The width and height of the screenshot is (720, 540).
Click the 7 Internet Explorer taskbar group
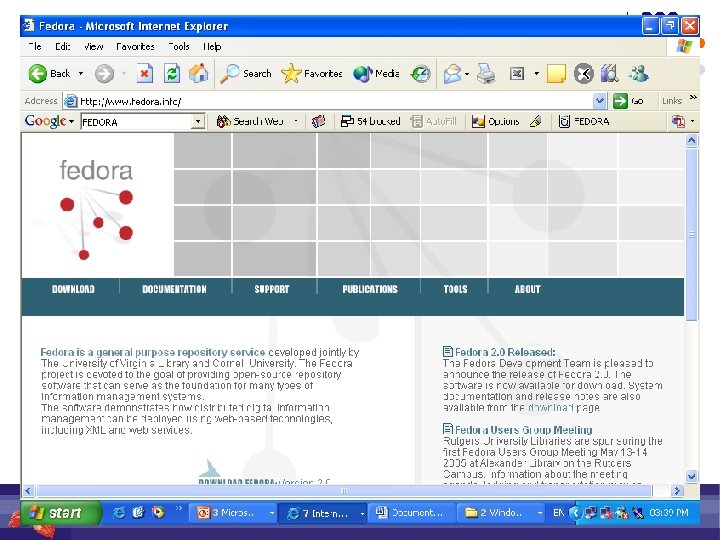(x=323, y=512)
